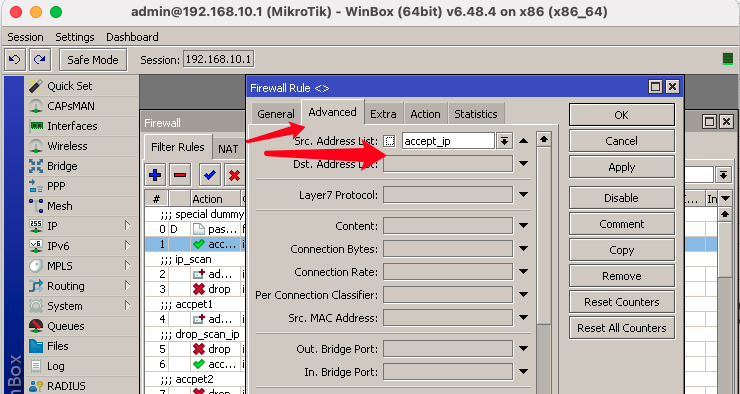Image resolution: width=740 pixels, height=394 pixels.
Task: Switch to the General tab
Action: (276, 114)
